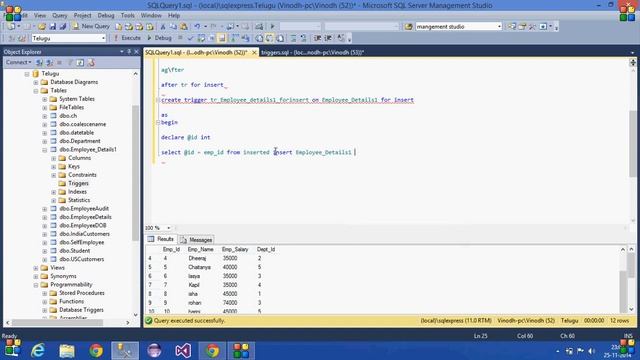Click the Parse checkmark icon
The width and height of the screenshot is (640, 360).
coord(190,38)
